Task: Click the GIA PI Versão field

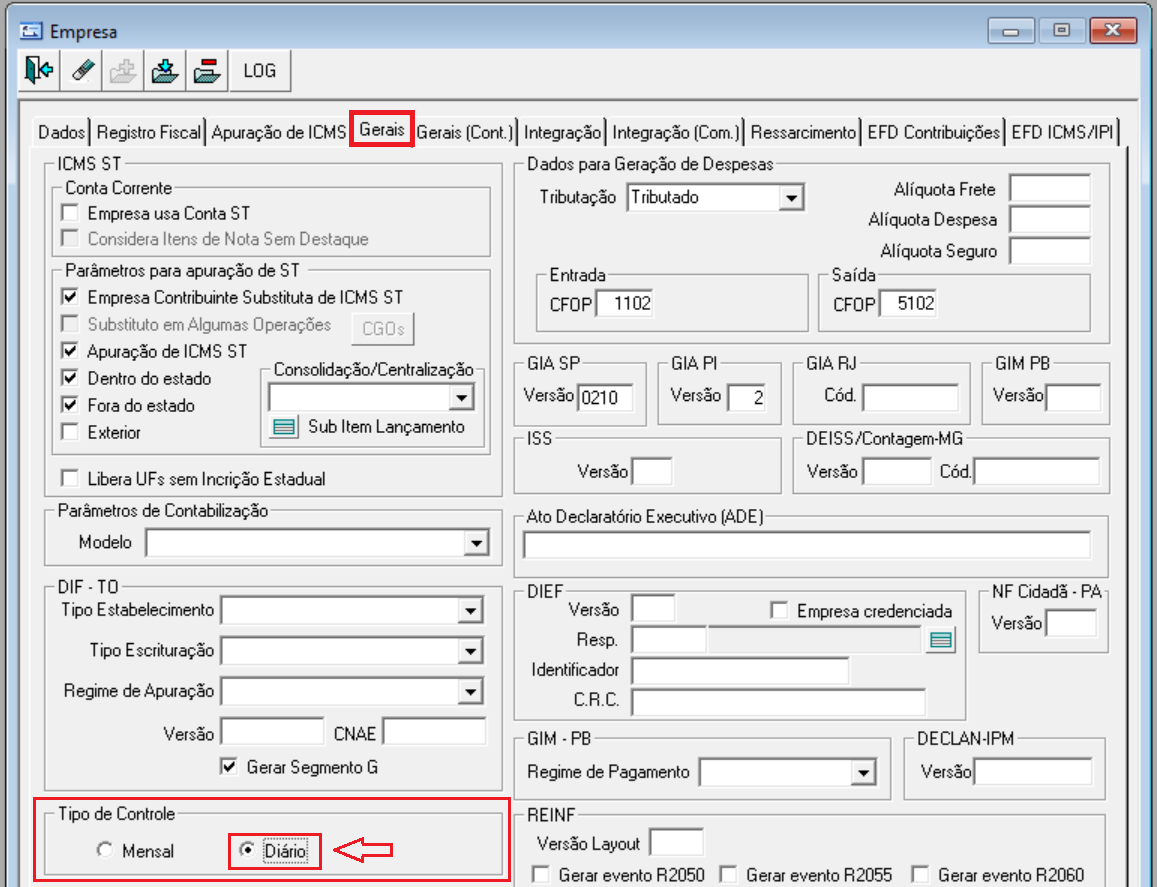Action: [x=747, y=397]
